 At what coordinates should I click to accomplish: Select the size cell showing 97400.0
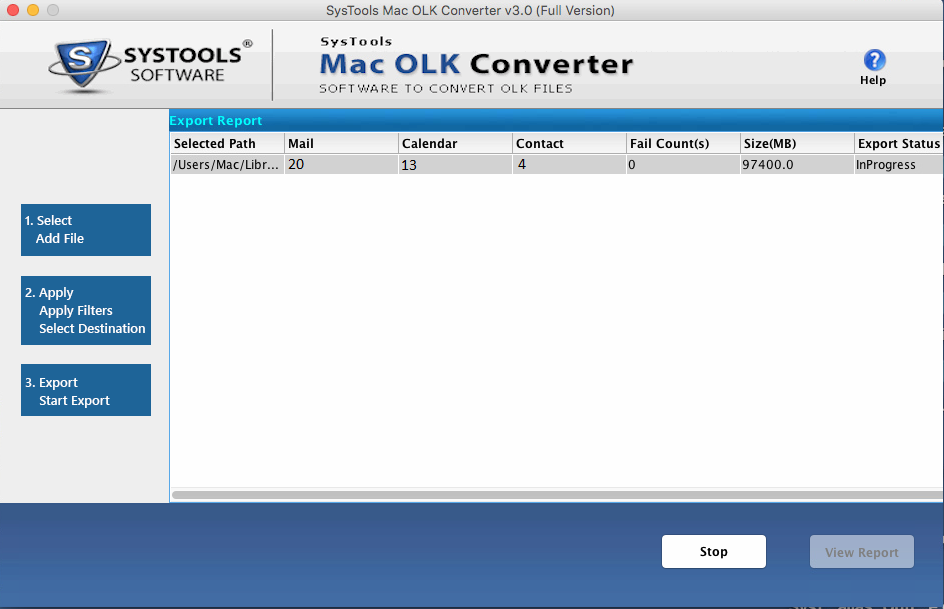797,164
